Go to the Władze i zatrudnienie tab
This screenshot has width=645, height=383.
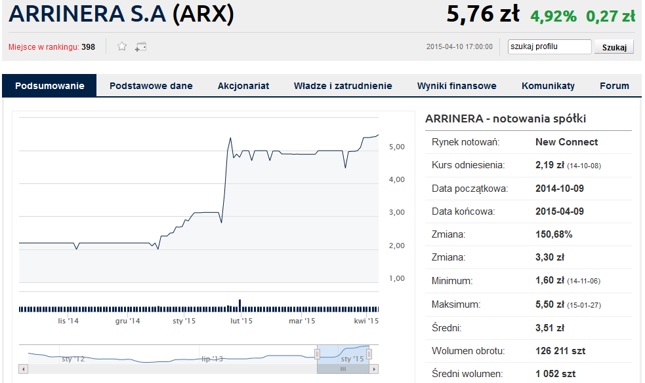(343, 86)
